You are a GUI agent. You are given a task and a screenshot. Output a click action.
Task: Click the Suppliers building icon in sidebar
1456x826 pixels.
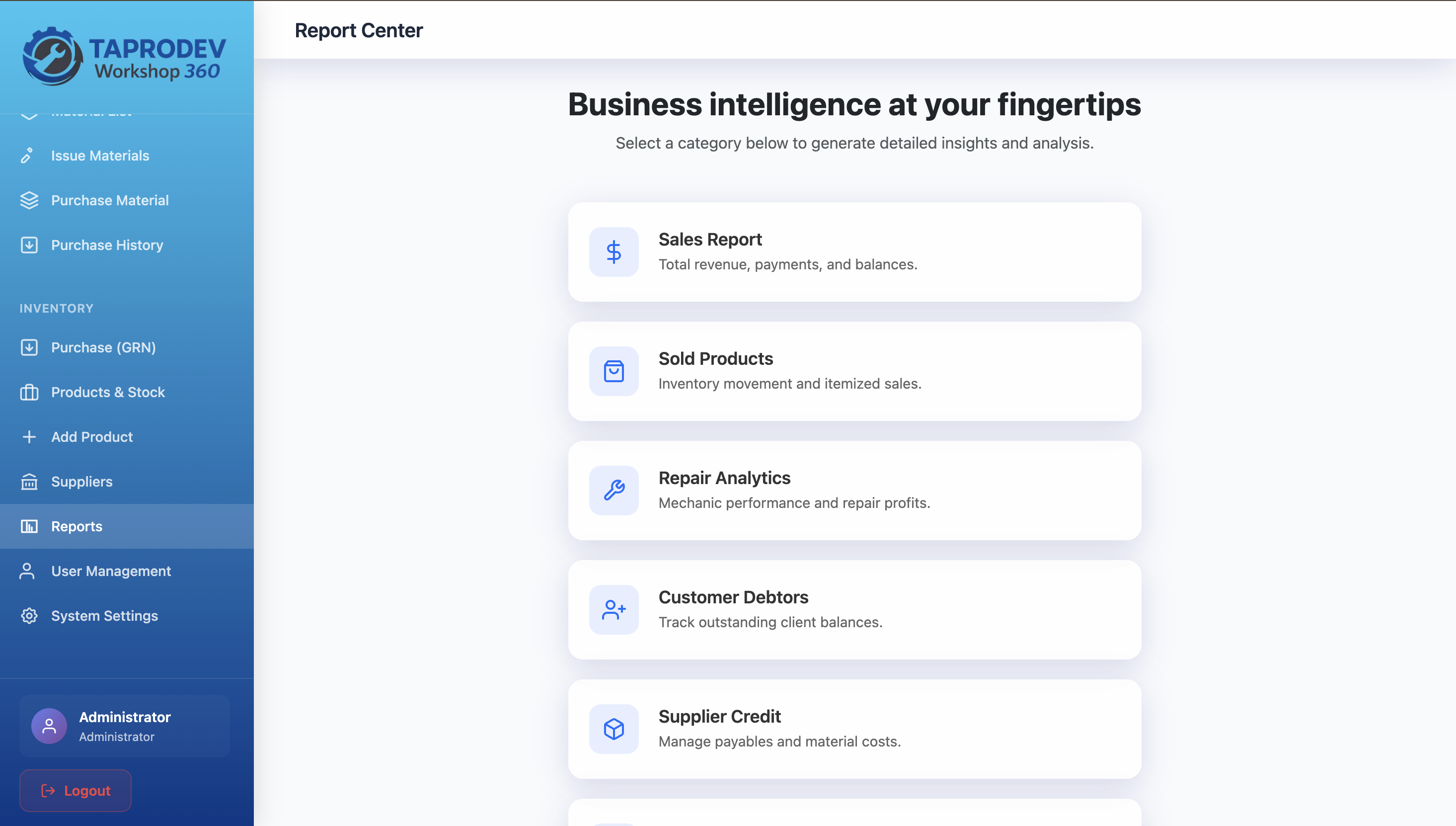29,482
